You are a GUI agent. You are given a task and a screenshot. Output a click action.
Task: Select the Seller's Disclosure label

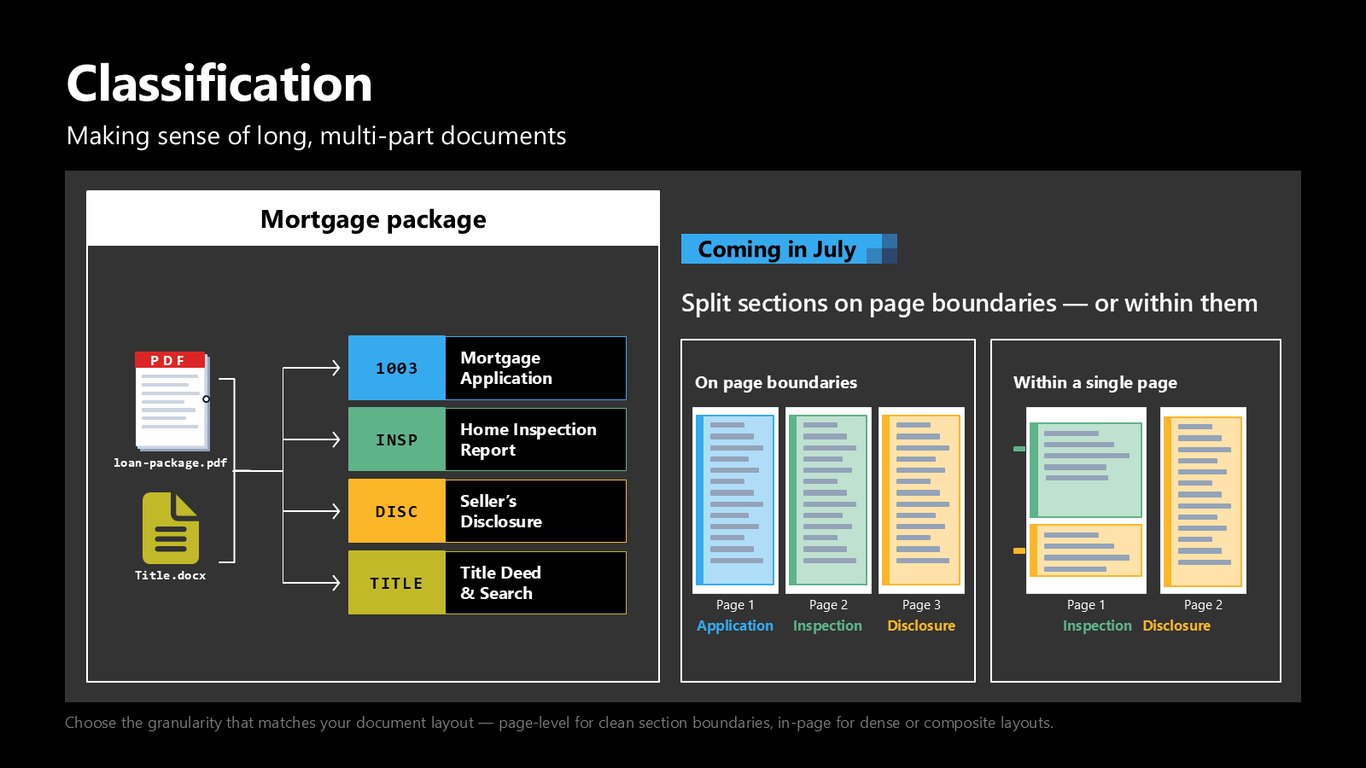point(501,511)
